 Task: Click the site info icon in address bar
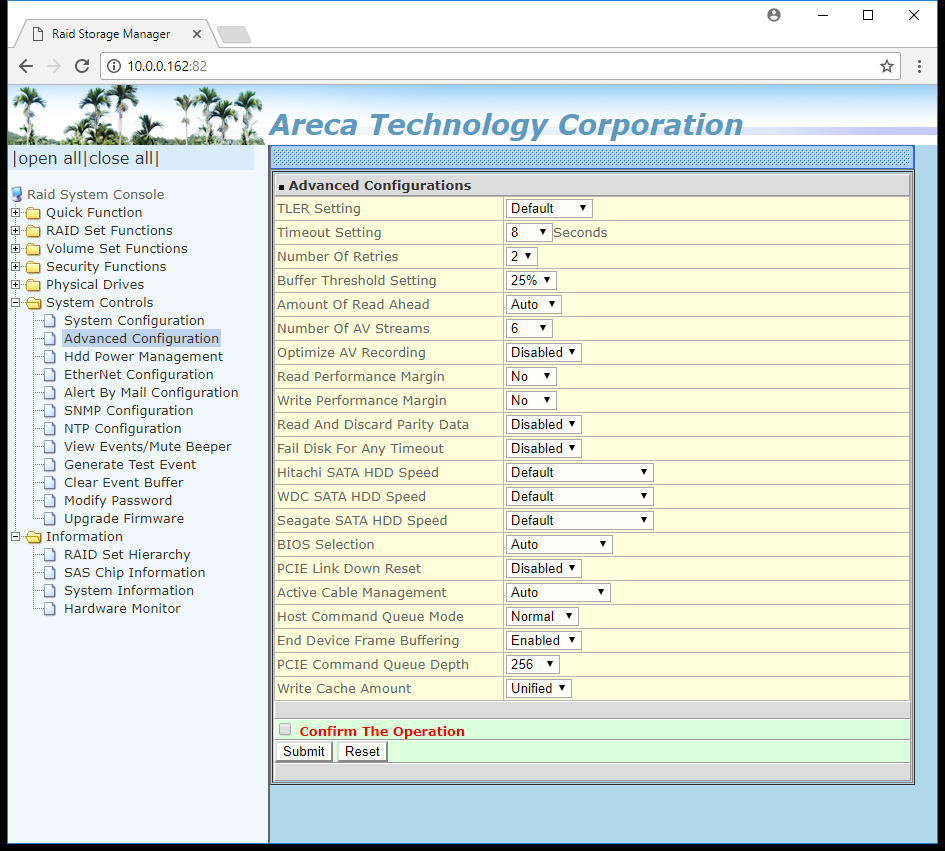click(113, 66)
